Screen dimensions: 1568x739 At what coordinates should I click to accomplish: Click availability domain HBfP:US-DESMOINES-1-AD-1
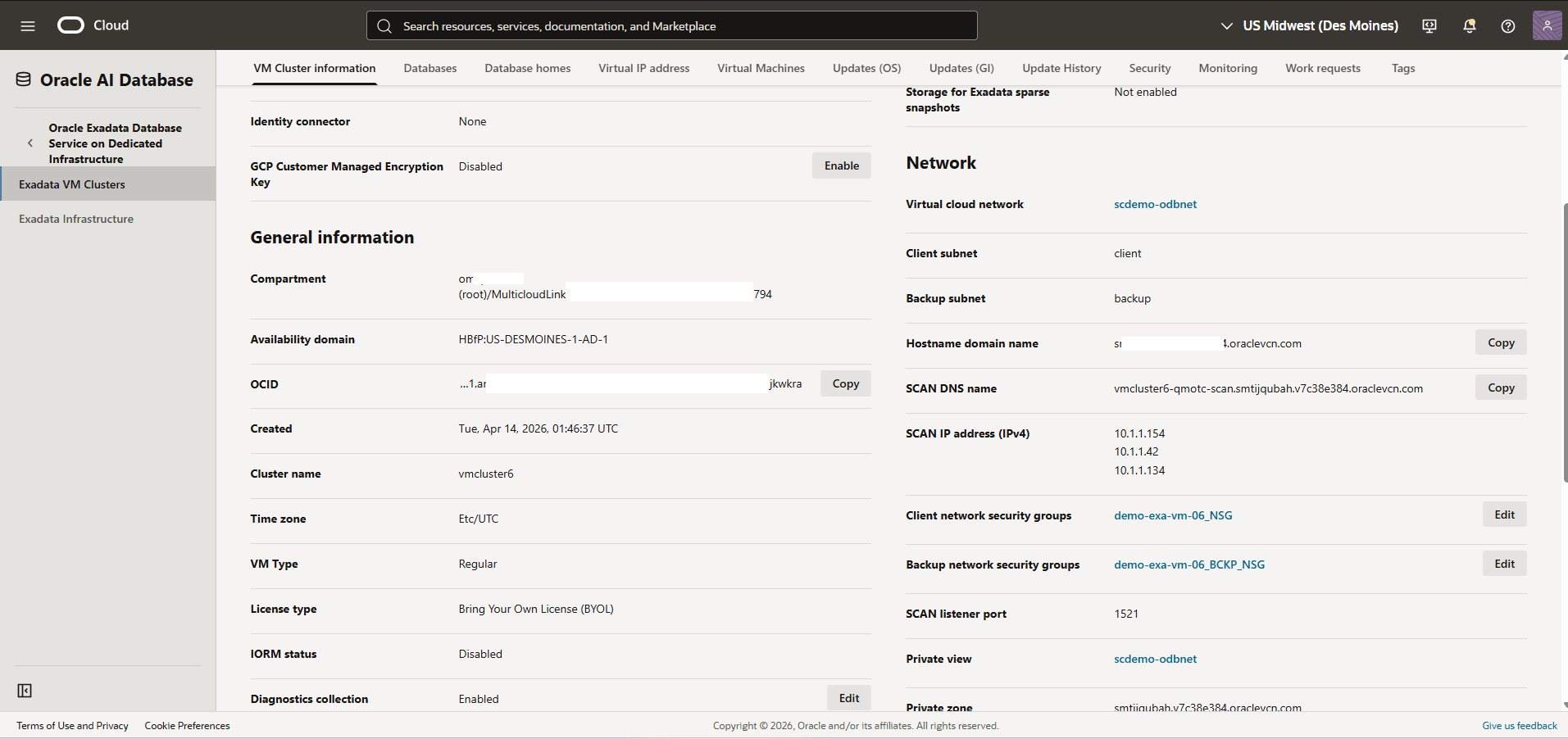[534, 339]
